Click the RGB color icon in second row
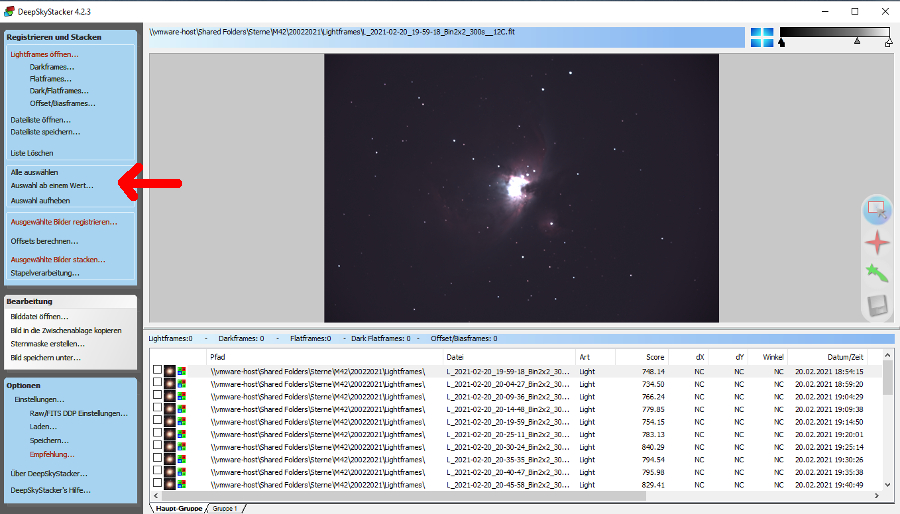The width and height of the screenshot is (900, 514). pyautogui.click(x=182, y=384)
